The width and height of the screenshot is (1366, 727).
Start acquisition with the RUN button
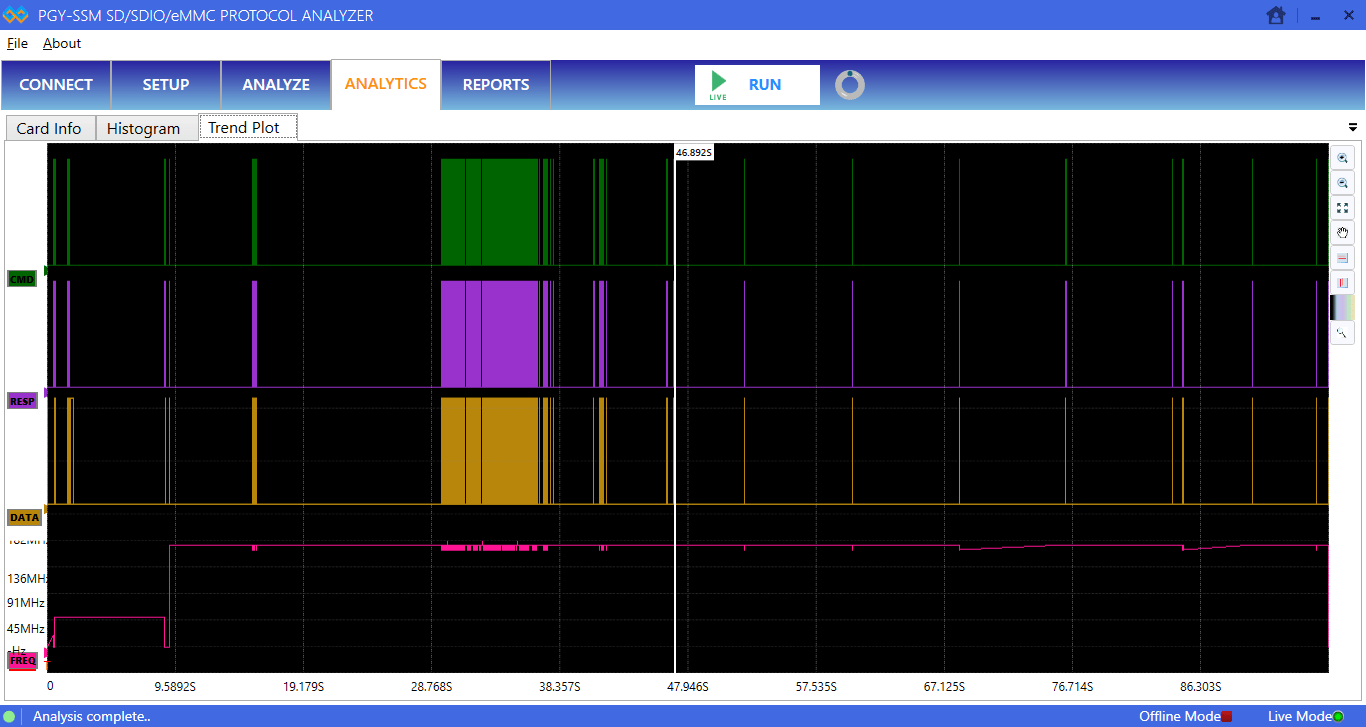(757, 84)
